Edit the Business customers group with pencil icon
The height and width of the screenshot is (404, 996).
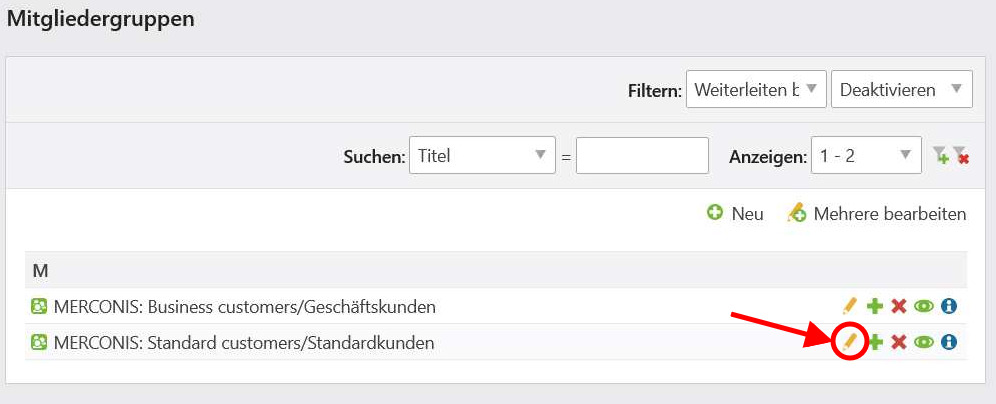850,306
